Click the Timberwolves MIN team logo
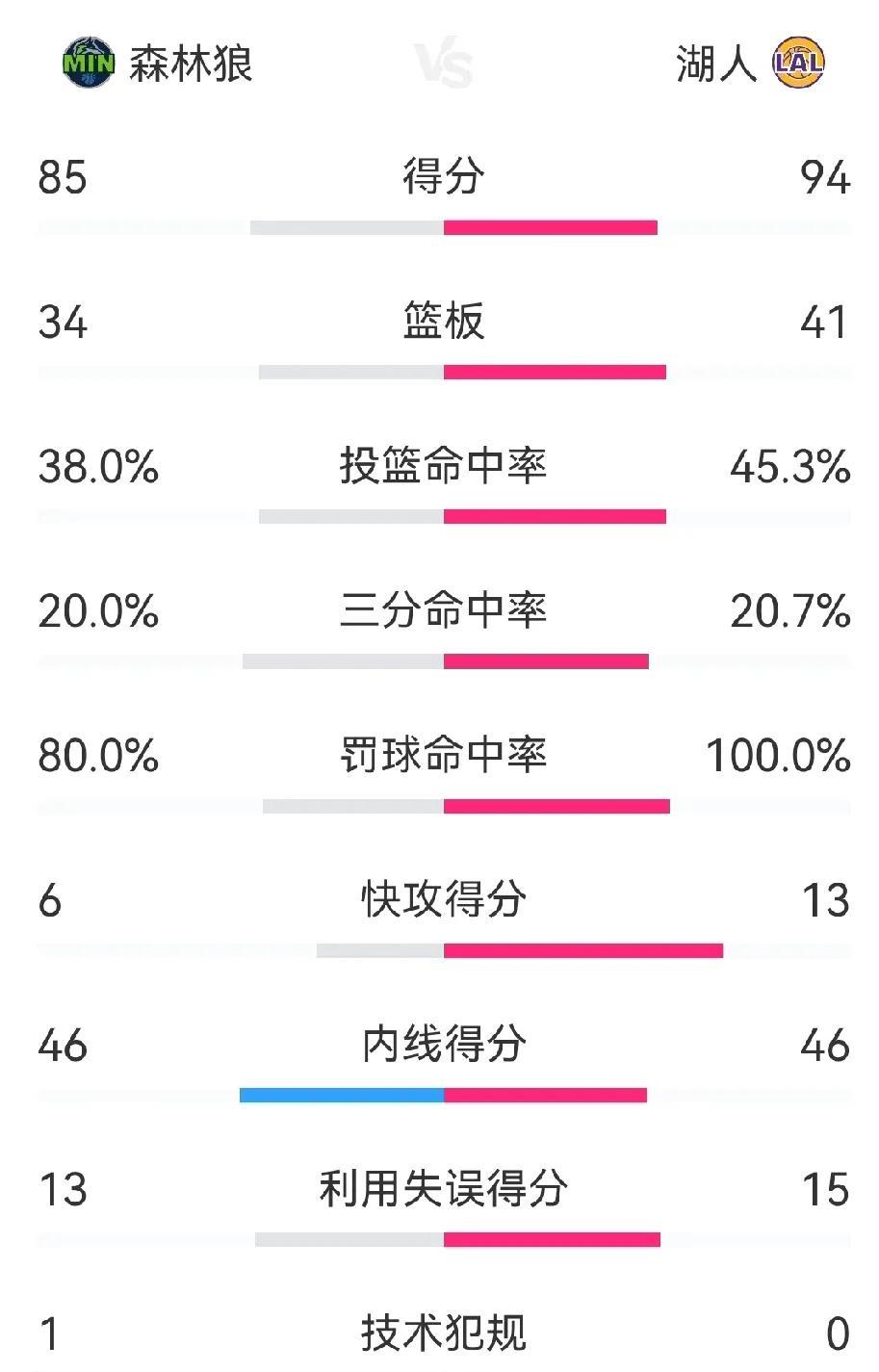This screenshot has width=879, height=1372. [89, 64]
